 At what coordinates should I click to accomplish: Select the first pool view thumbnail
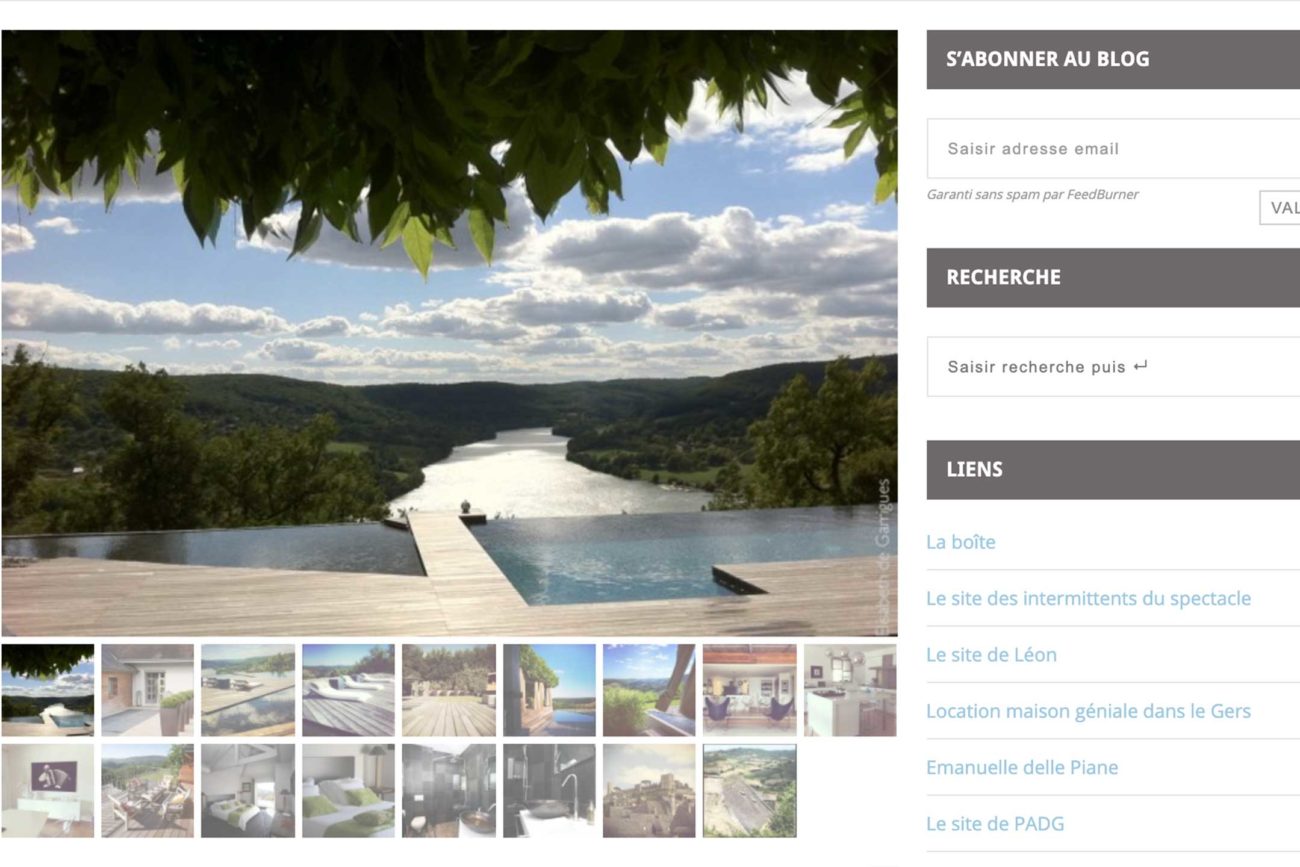coord(48,690)
